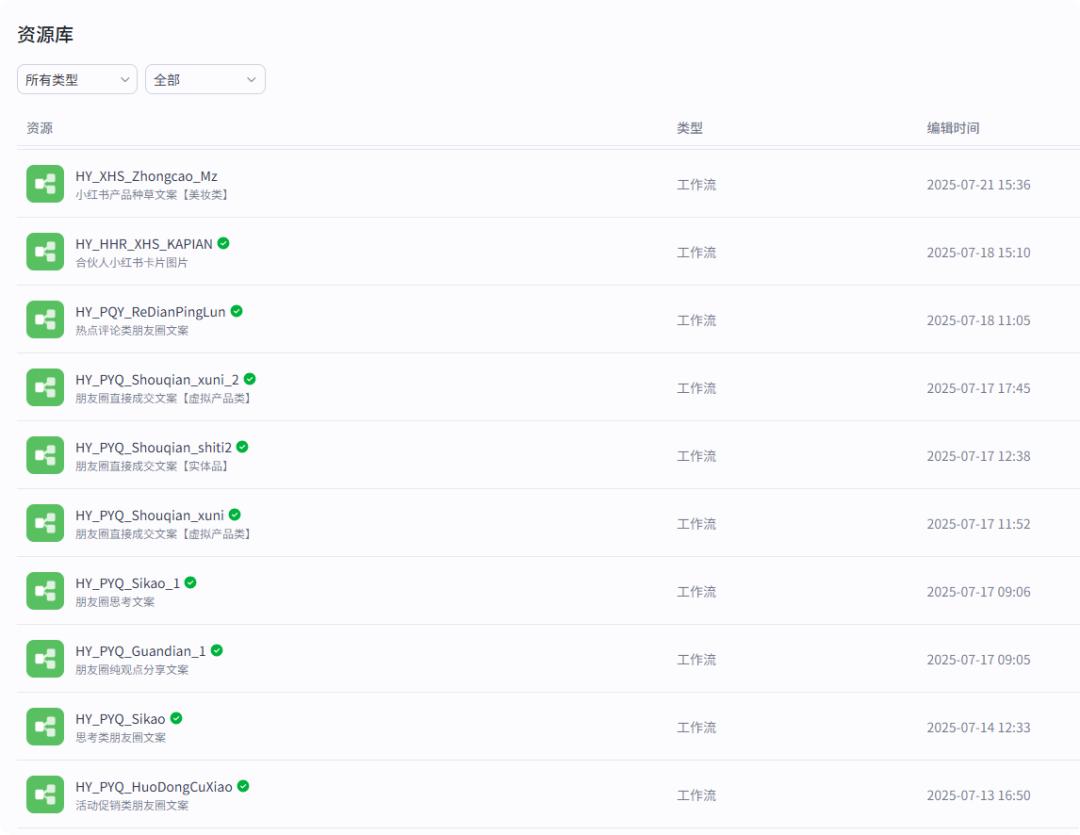The width and height of the screenshot is (1080, 835).
Task: Click edit time 2025-07-17 09:05
Action: [x=978, y=659]
